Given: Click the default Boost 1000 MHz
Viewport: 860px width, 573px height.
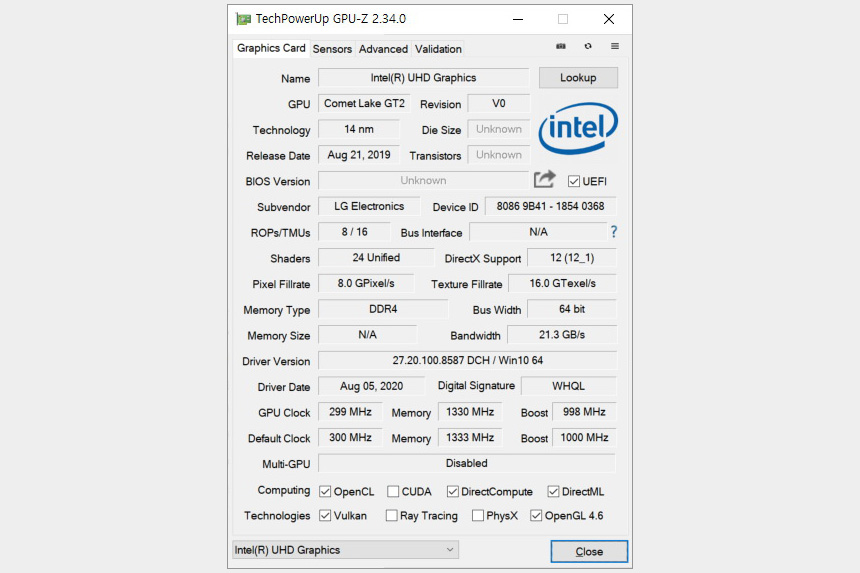Looking at the screenshot, I should (x=584, y=438).
